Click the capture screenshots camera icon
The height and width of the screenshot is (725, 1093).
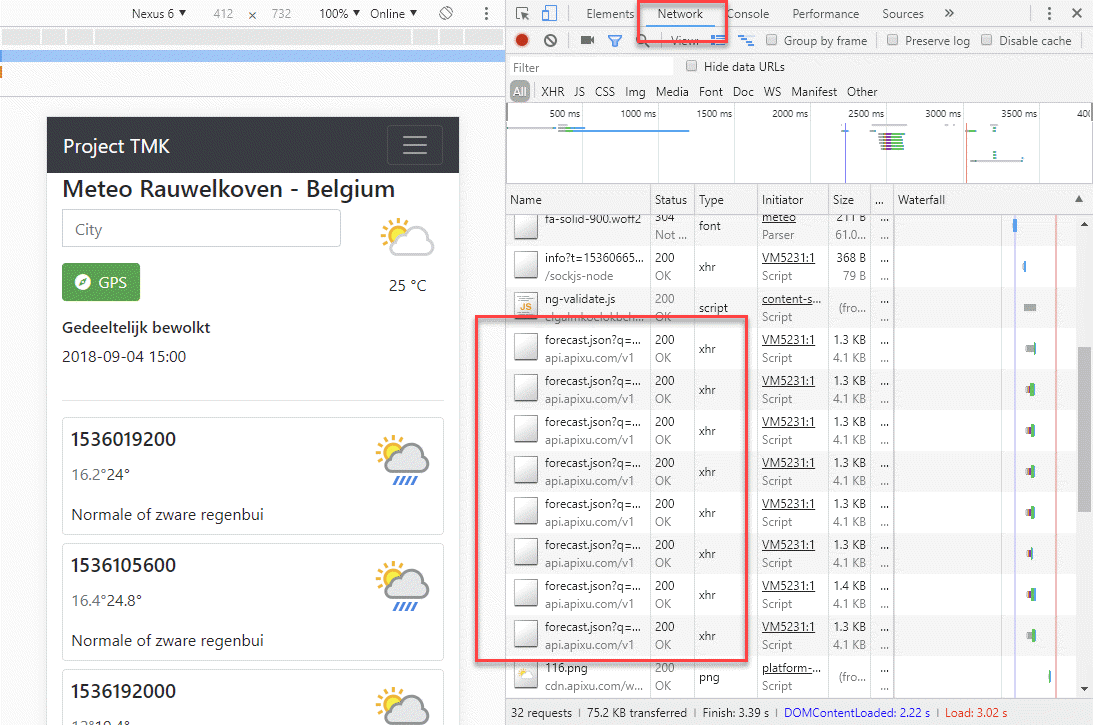[587, 41]
